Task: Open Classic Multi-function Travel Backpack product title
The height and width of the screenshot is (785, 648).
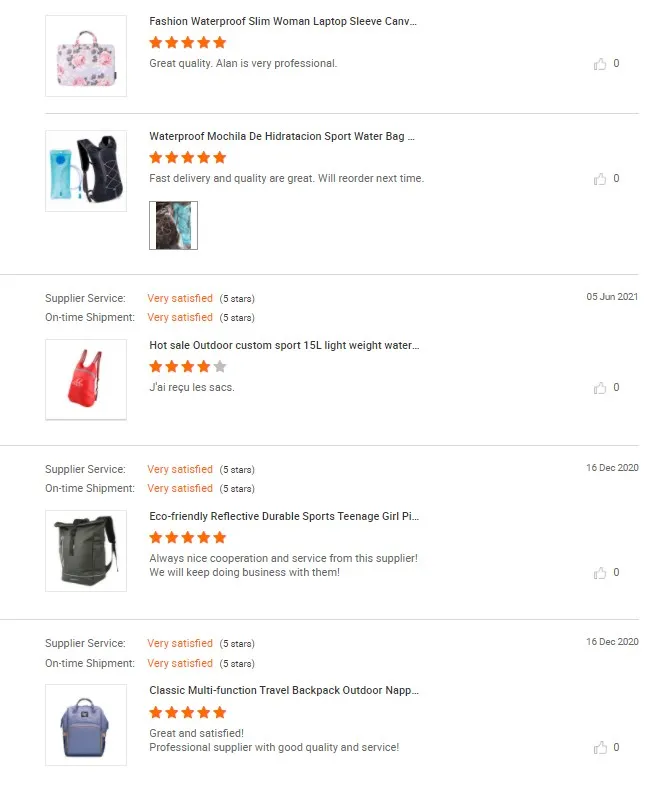Action: point(284,690)
